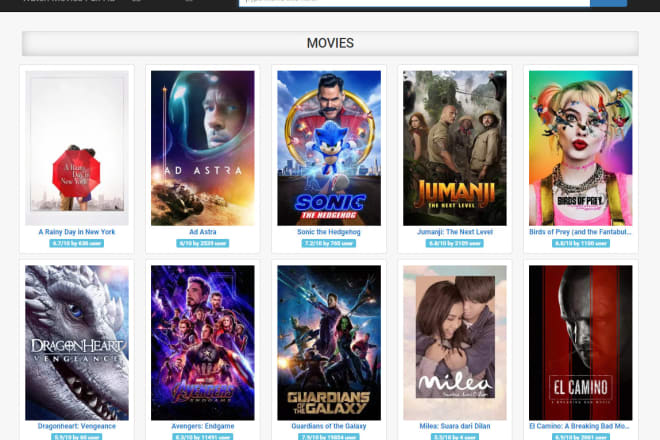Open the Milea: Suara dari Dilan poster
The image size is (660, 440).
pyautogui.click(x=455, y=342)
